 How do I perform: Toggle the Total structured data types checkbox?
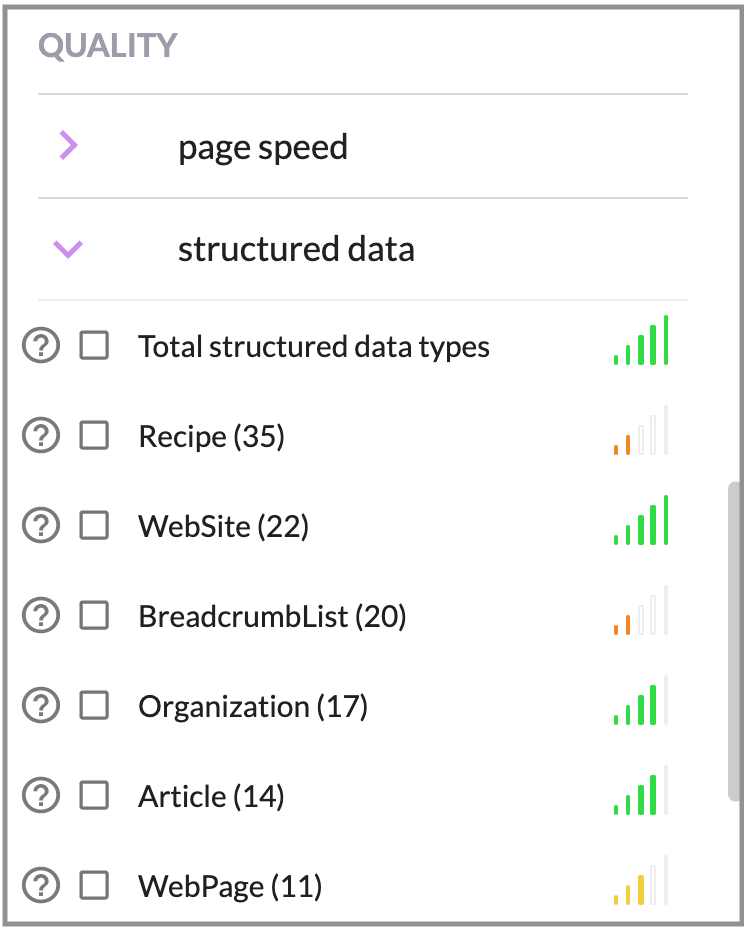coord(94,347)
